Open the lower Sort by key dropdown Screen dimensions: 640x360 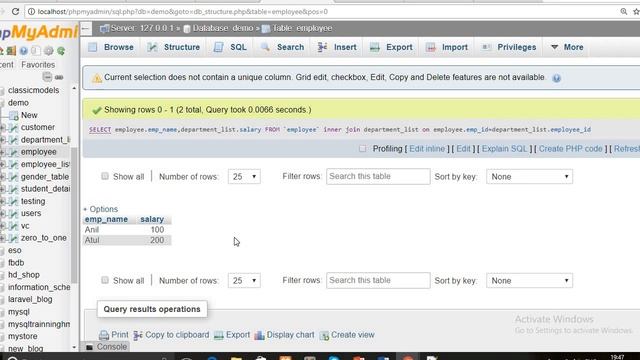[529, 281]
